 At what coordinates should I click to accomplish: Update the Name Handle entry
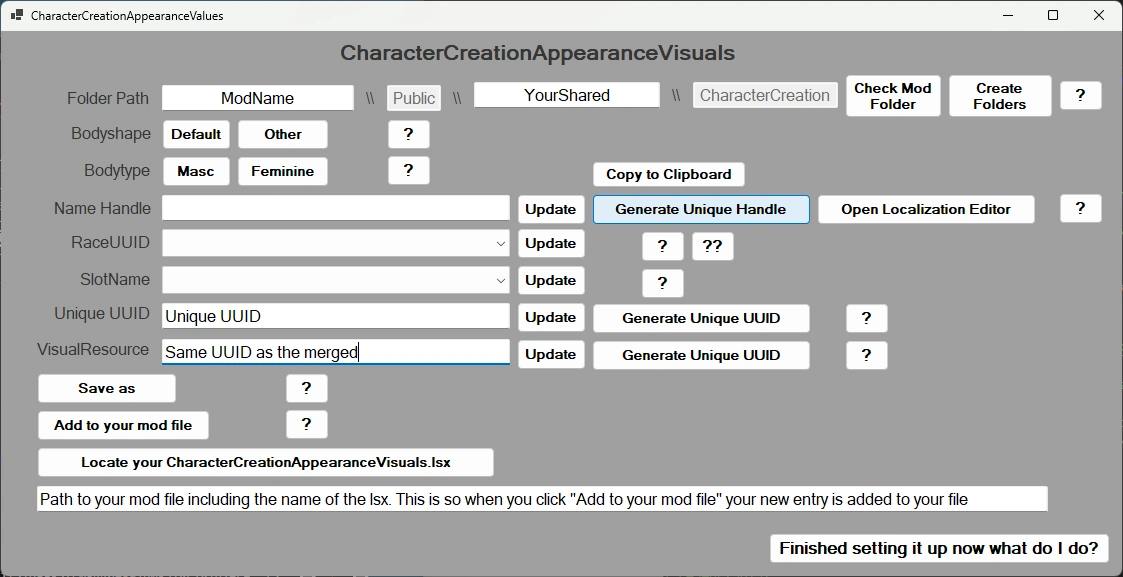click(550, 209)
